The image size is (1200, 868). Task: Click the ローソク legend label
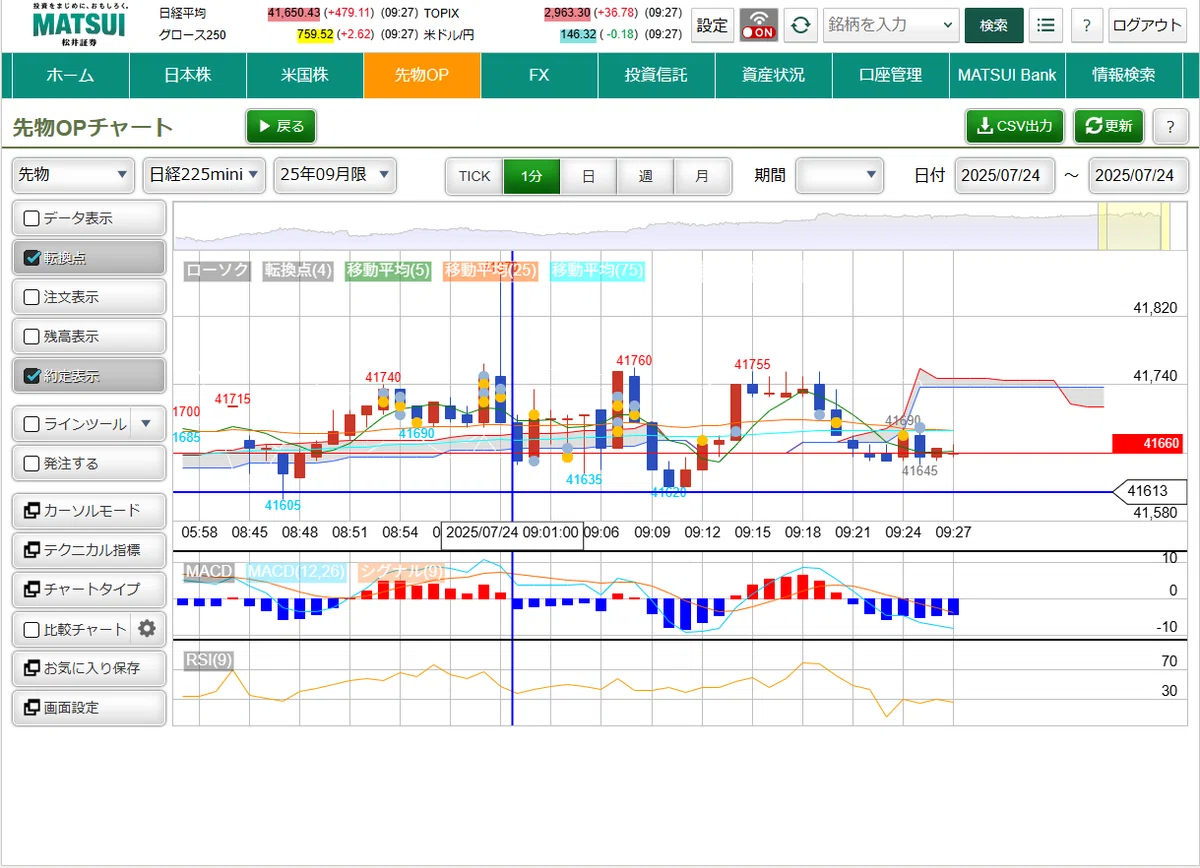click(217, 270)
